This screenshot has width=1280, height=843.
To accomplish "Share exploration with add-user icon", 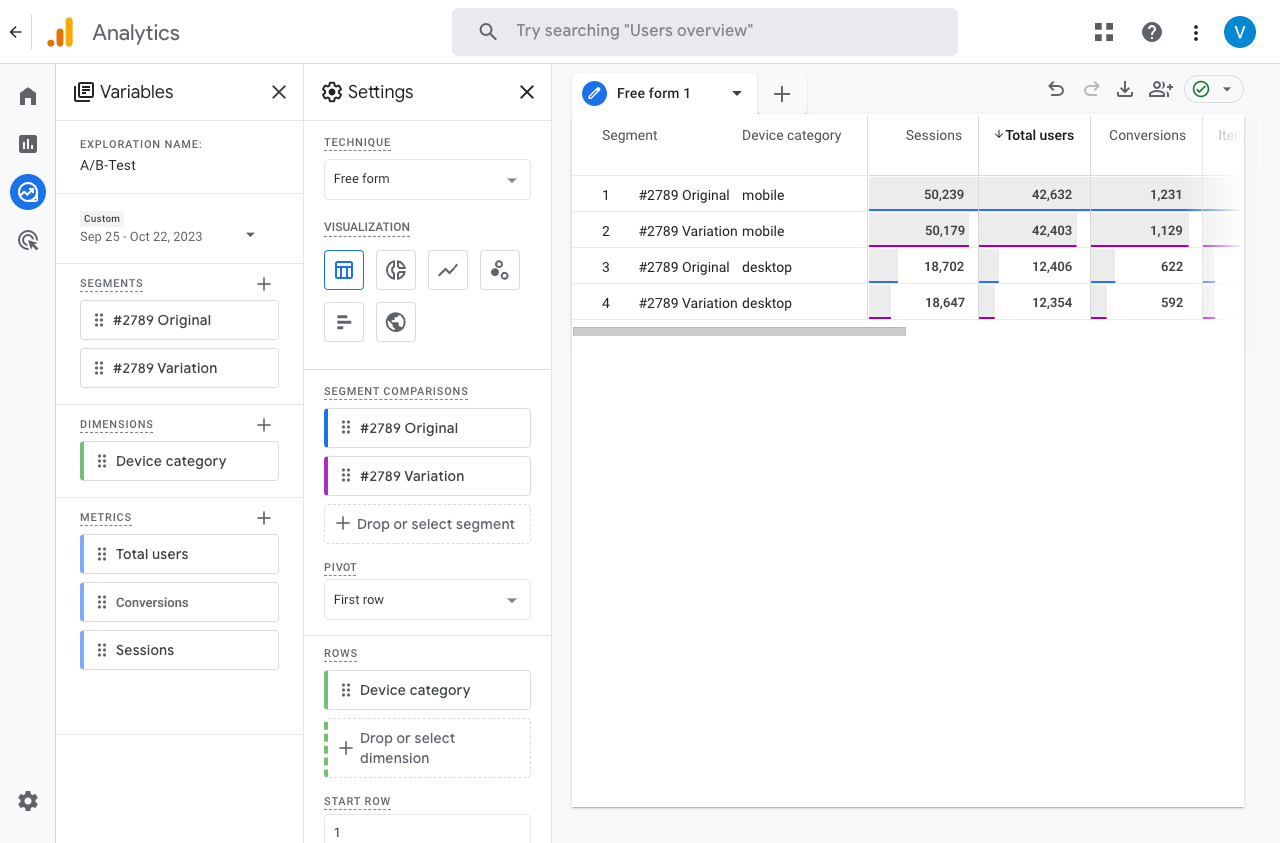I will click(1160, 90).
